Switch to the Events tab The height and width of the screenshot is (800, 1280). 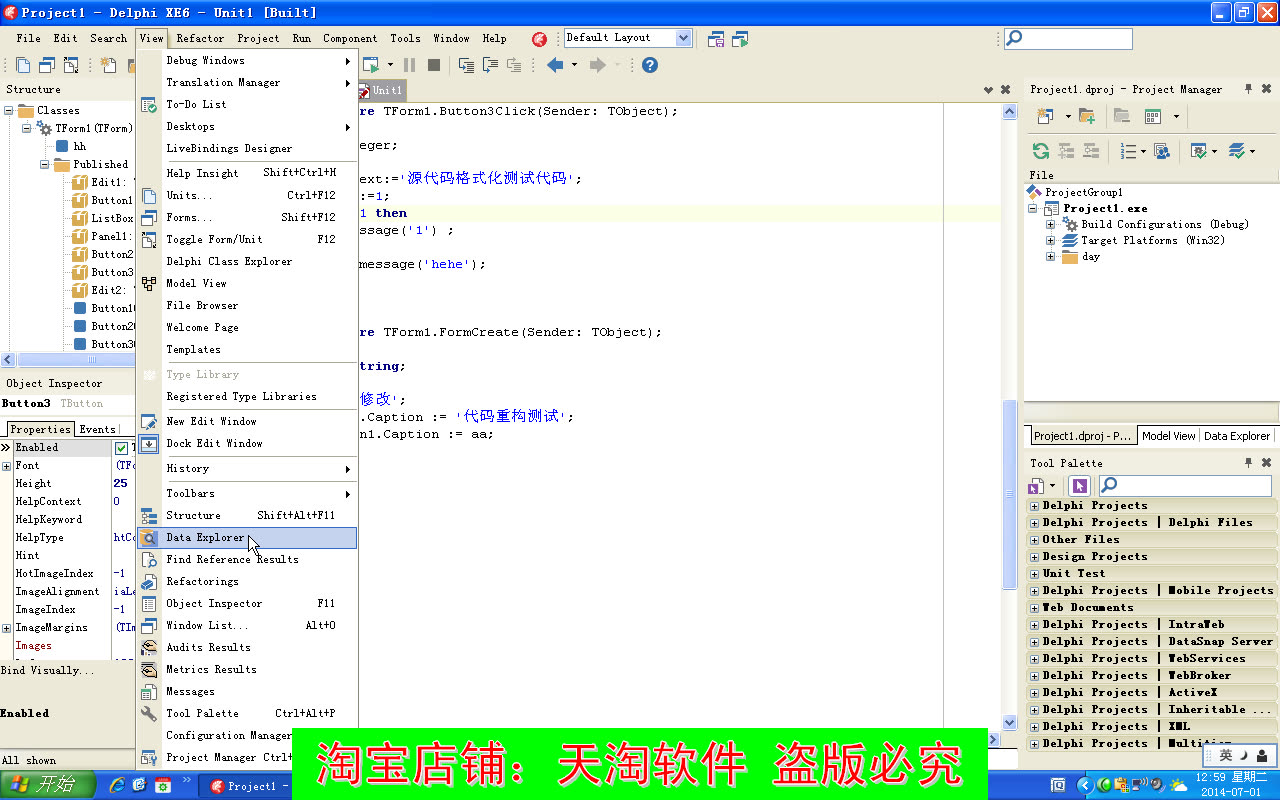point(97,430)
